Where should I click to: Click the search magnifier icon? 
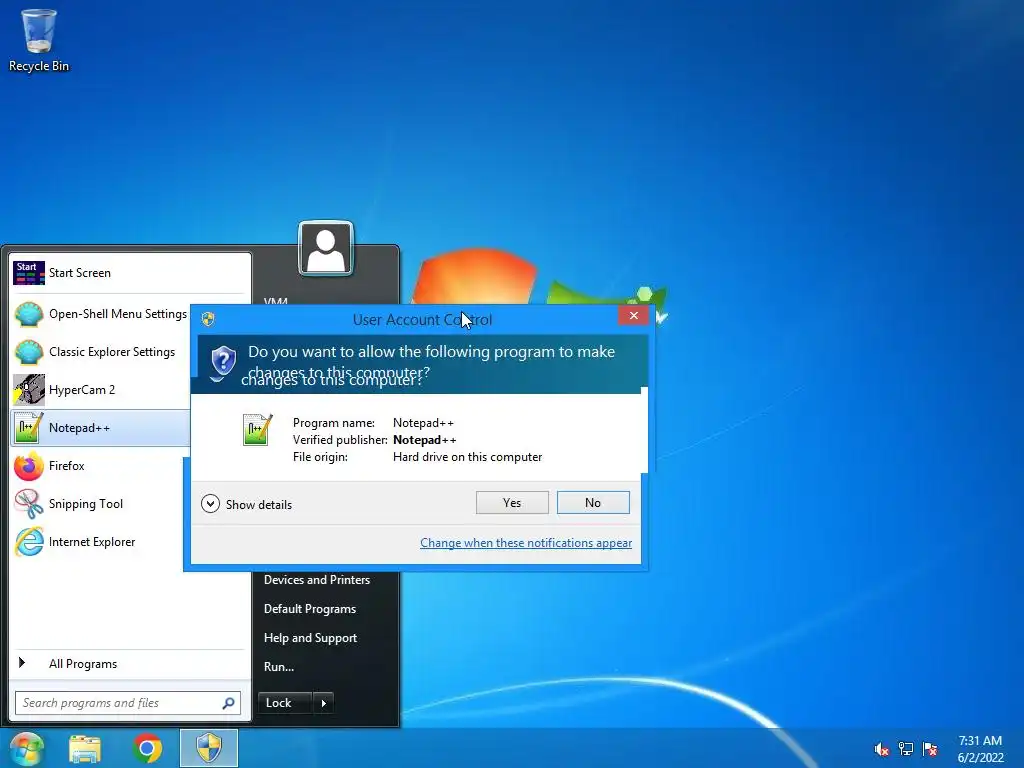[229, 703]
